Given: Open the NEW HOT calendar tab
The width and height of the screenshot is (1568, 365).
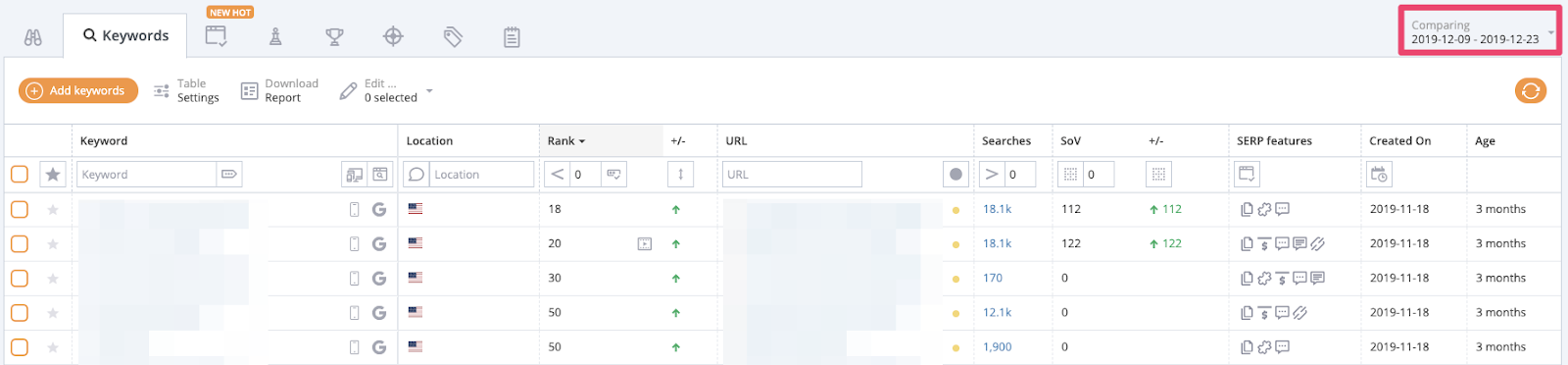Looking at the screenshot, I should pos(217,36).
